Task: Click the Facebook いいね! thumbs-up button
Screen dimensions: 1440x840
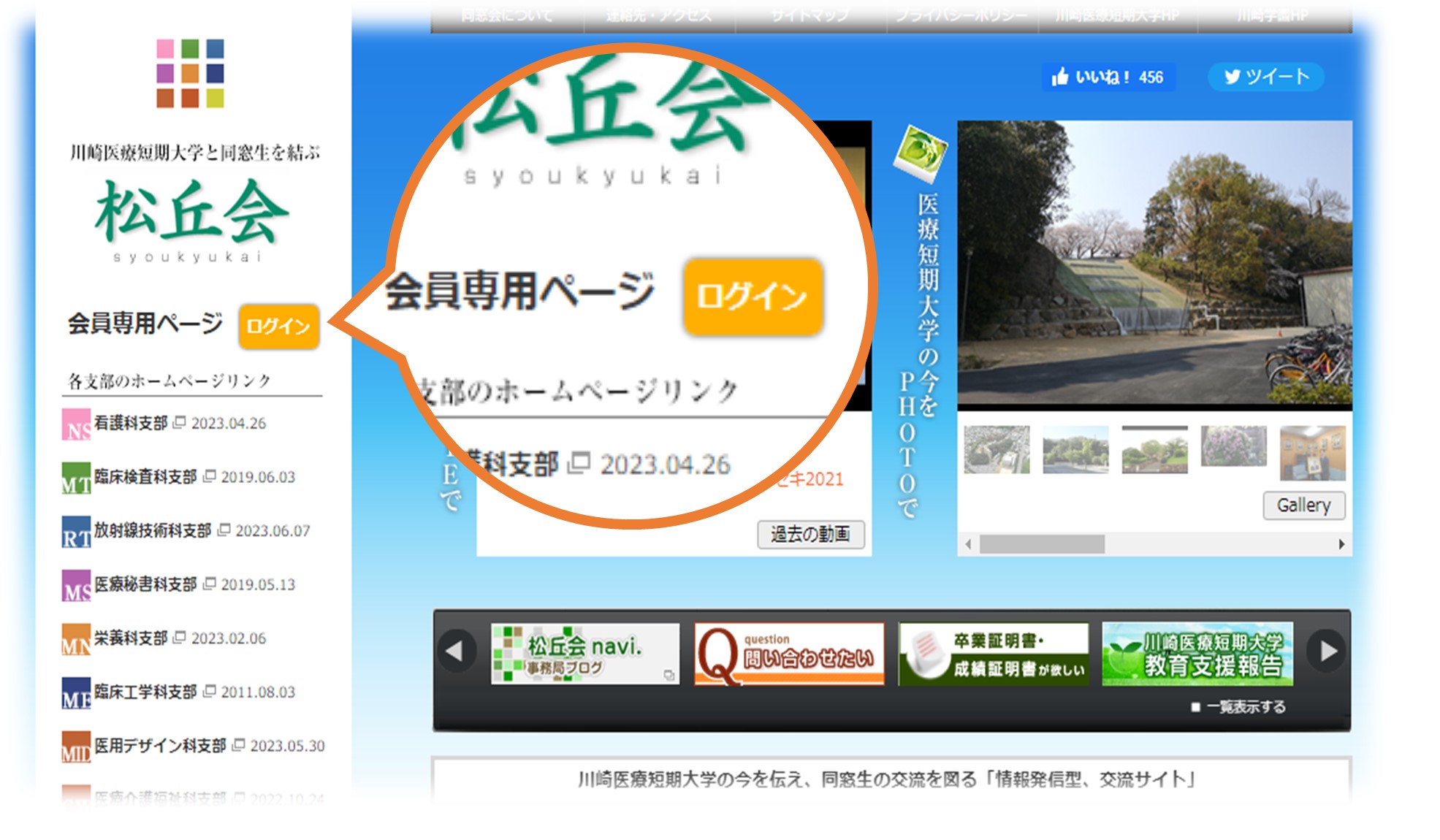Action: (1108, 77)
